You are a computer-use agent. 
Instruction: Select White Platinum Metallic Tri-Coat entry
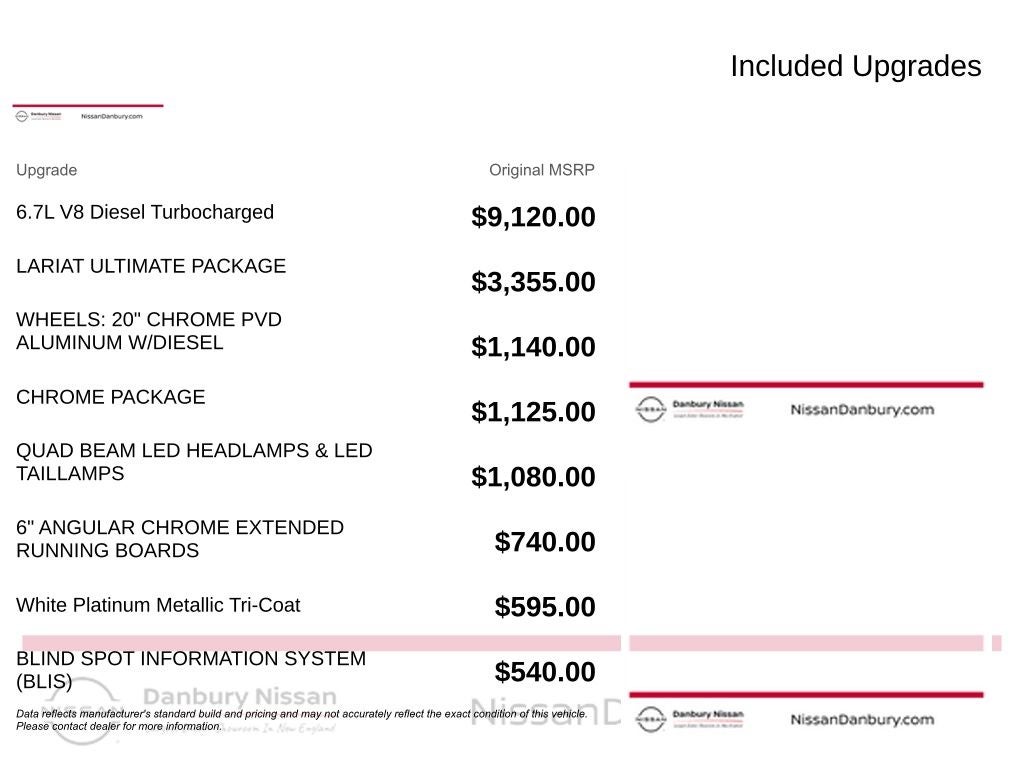158,605
